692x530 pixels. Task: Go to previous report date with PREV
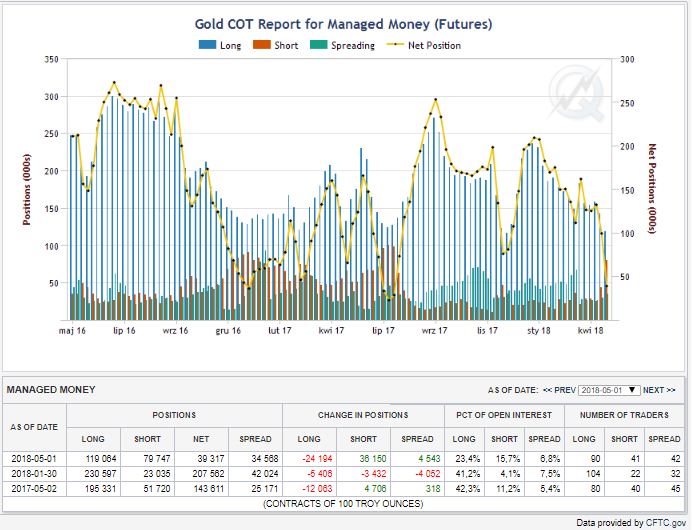pyautogui.click(x=559, y=390)
